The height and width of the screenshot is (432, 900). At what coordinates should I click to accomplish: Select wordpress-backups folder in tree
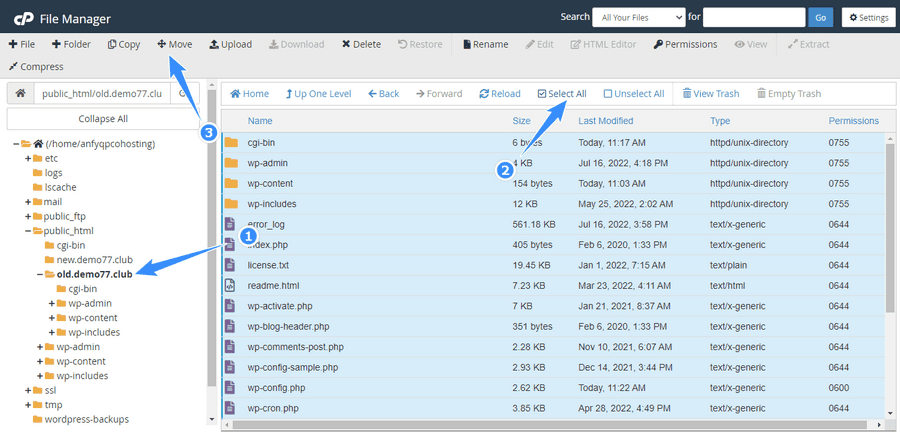87,419
